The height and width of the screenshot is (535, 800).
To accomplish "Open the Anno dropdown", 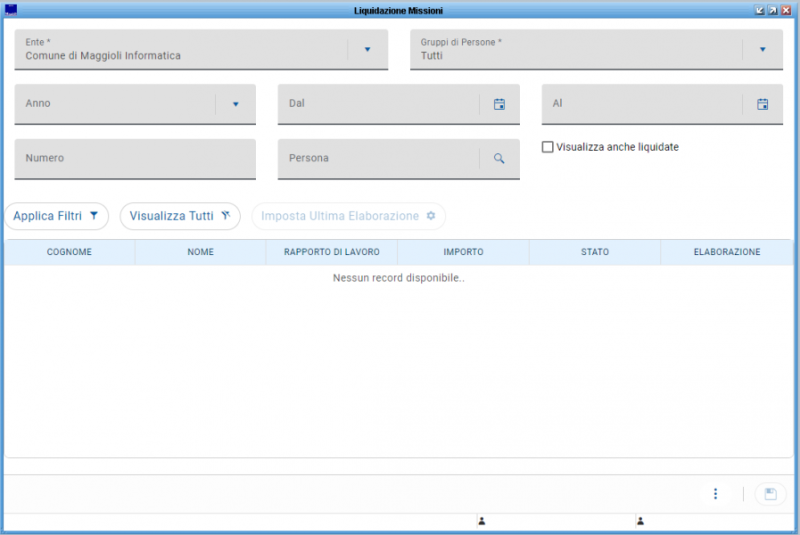I will tap(235, 104).
